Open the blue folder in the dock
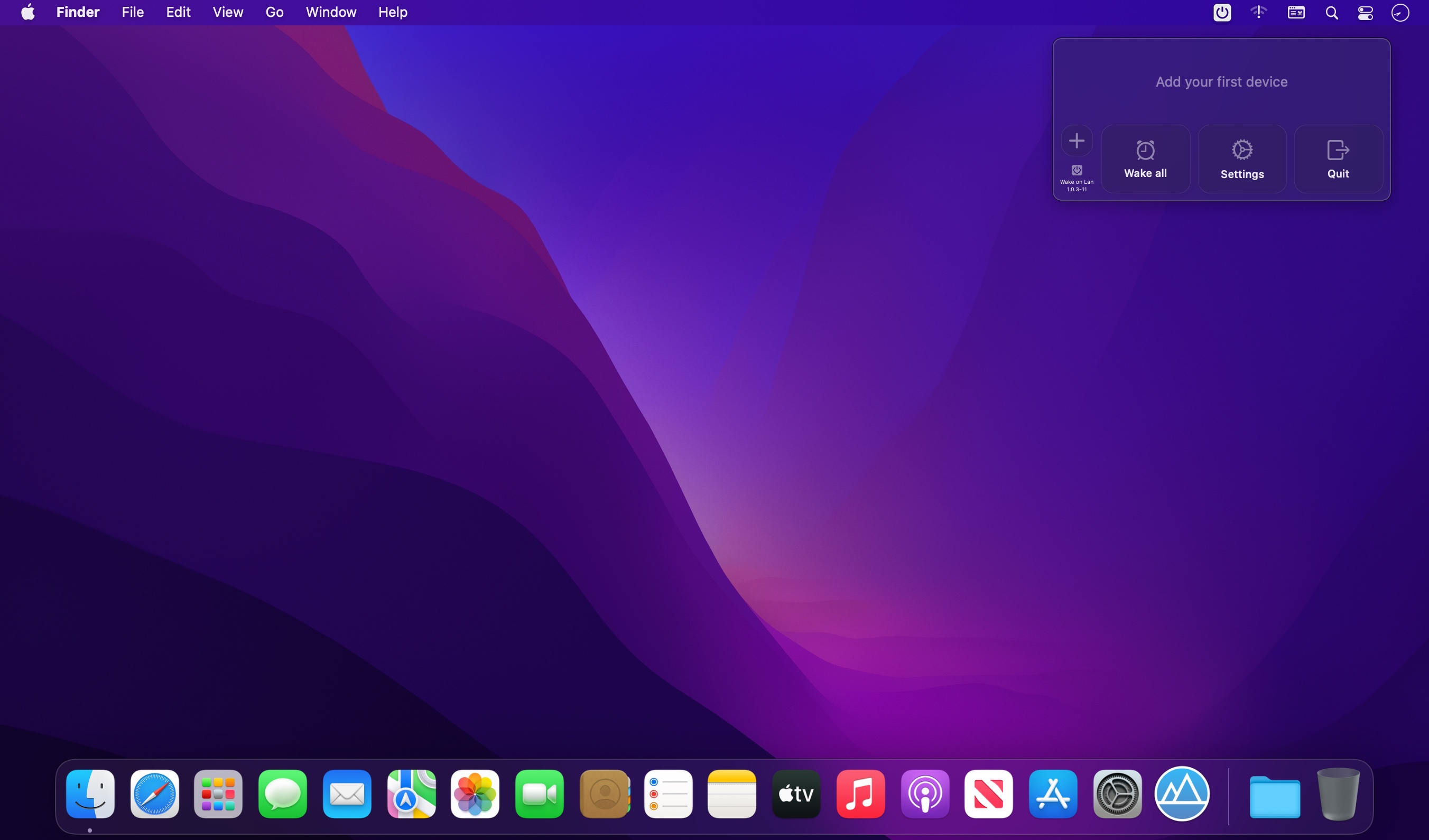1429x840 pixels. [x=1275, y=796]
